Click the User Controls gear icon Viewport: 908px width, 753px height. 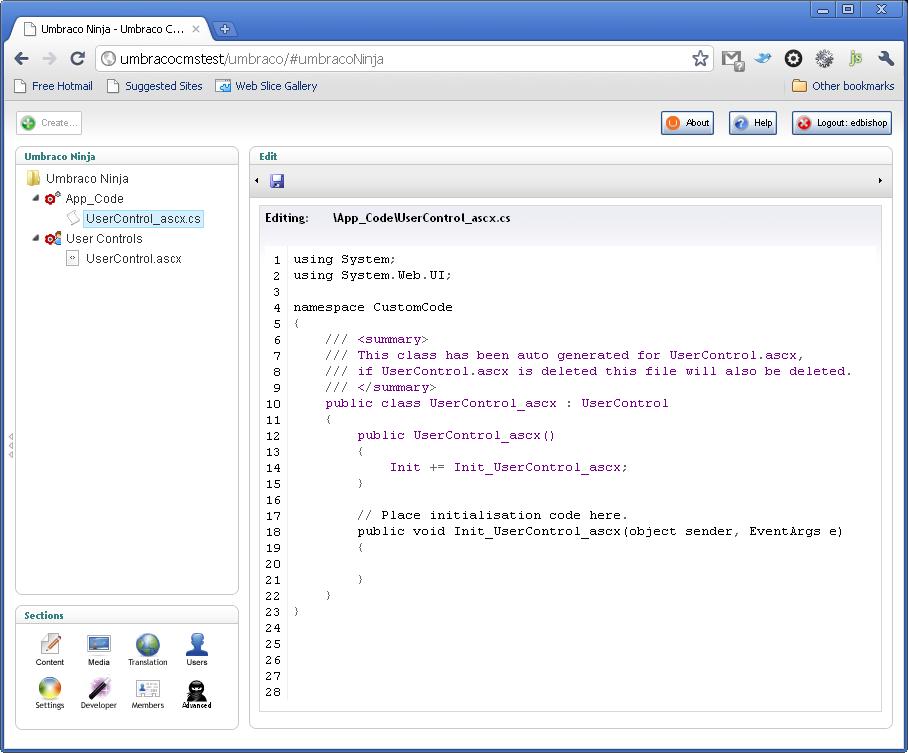pyautogui.click(x=53, y=238)
